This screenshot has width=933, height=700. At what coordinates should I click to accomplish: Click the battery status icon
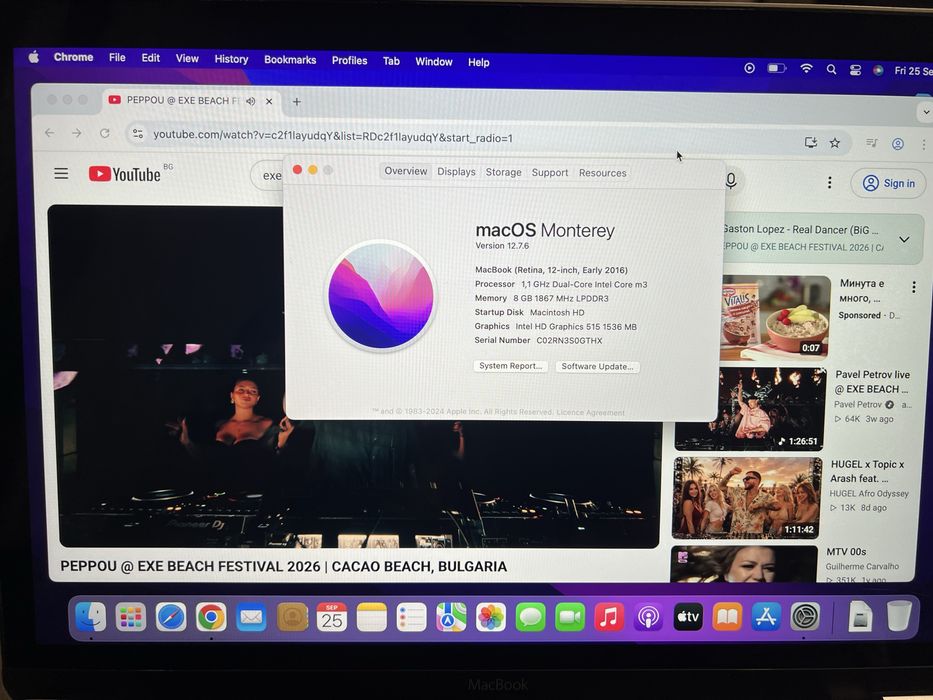777,68
